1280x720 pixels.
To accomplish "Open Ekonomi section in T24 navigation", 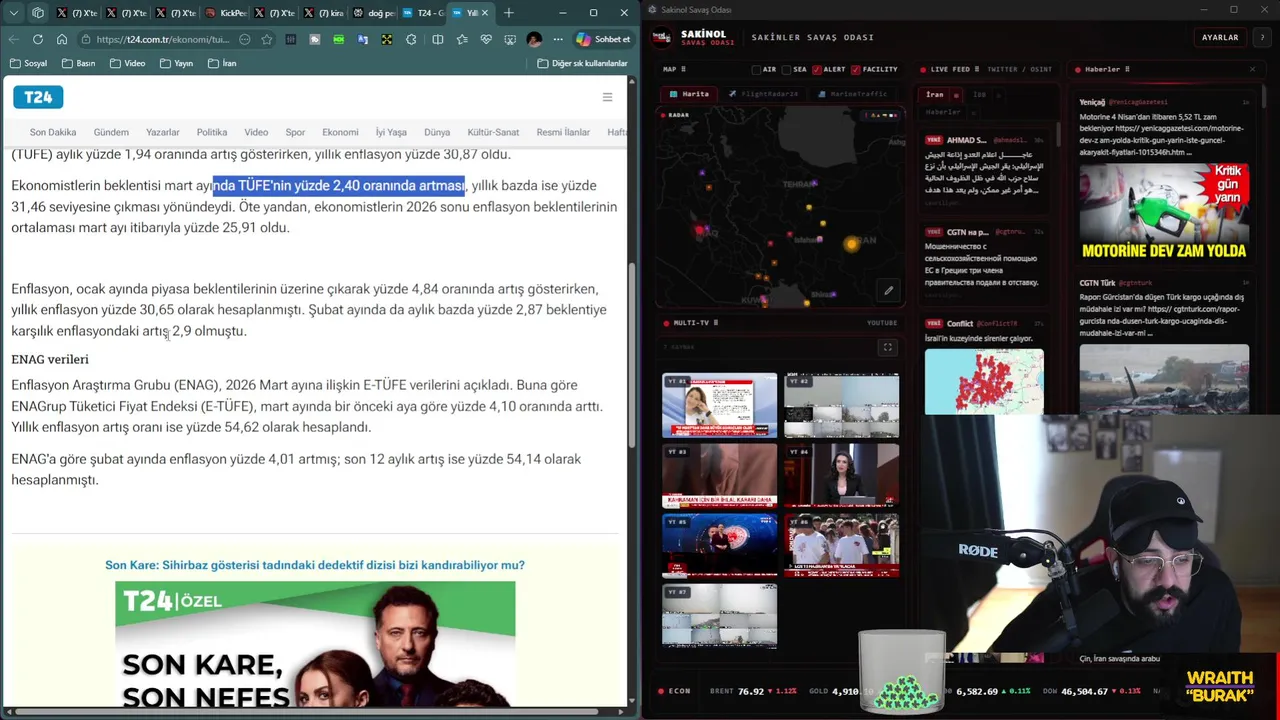I will point(340,132).
